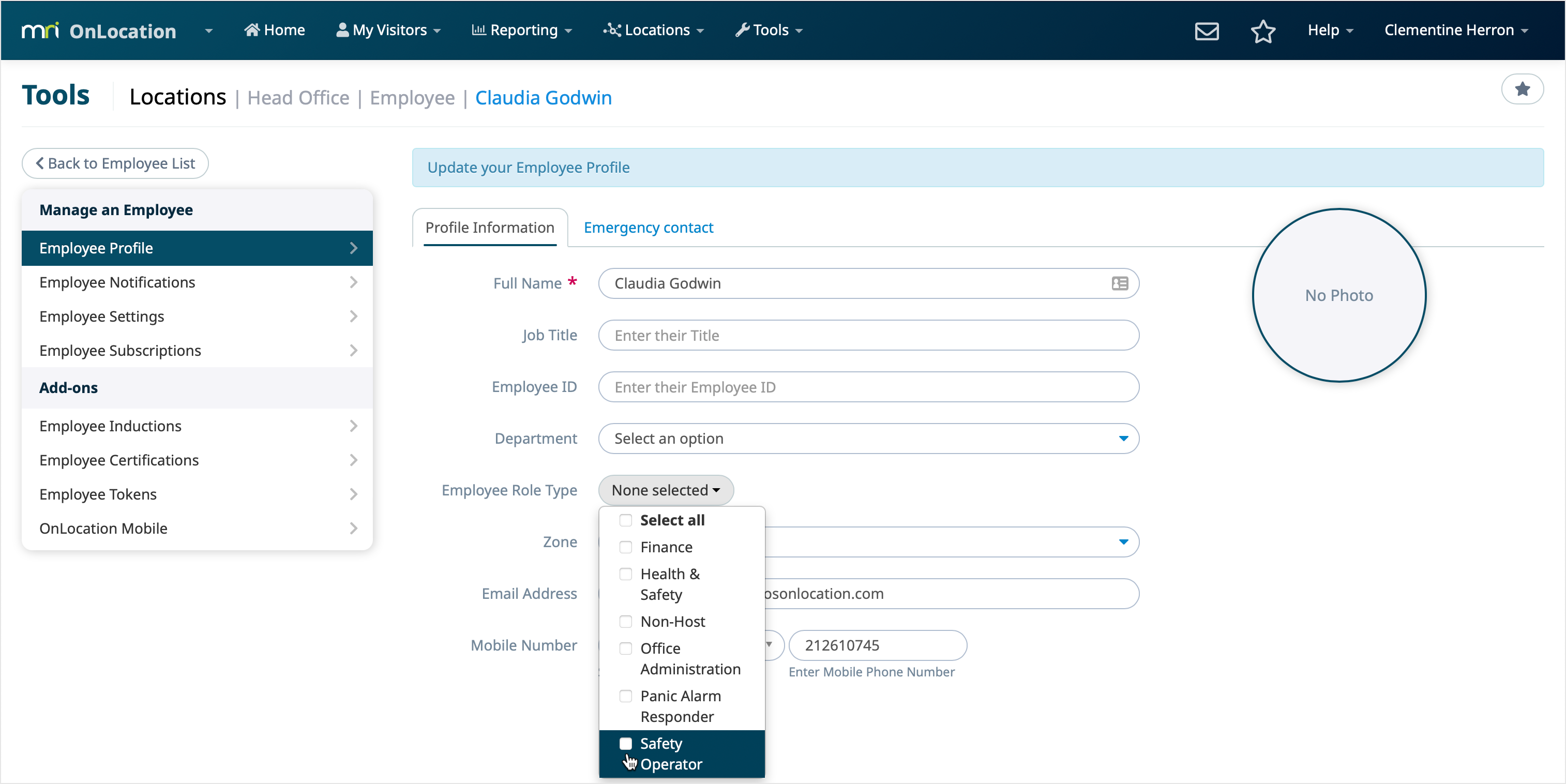This screenshot has height=784, width=1566.
Task: Click the contact card icon in Full Name field
Action: pyautogui.click(x=1119, y=283)
